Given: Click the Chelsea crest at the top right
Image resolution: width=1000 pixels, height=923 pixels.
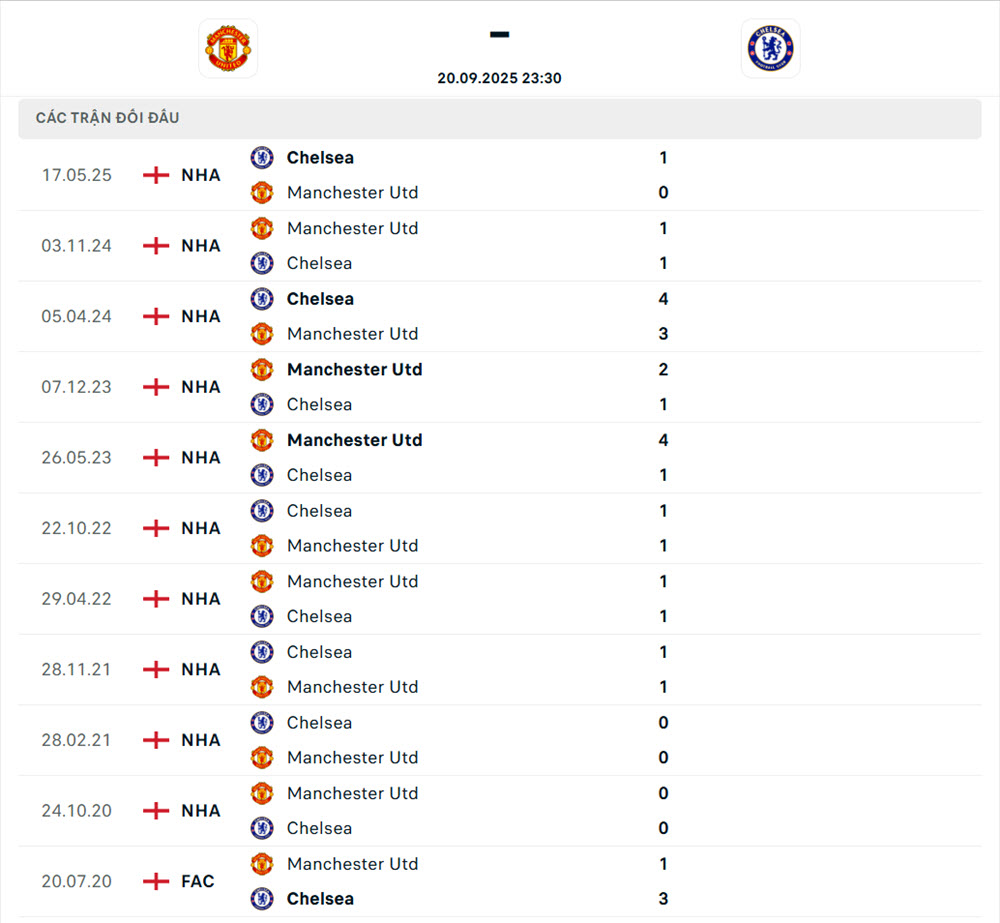Looking at the screenshot, I should coord(770,48).
